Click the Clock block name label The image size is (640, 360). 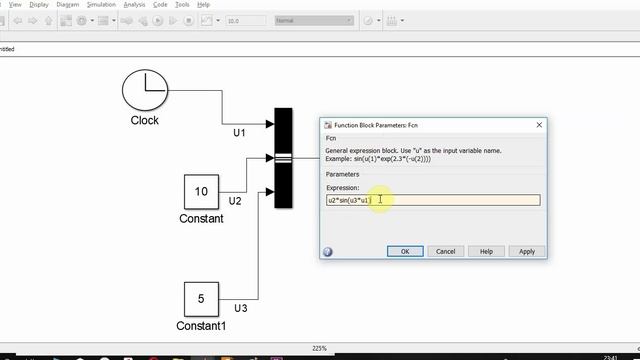(144, 120)
